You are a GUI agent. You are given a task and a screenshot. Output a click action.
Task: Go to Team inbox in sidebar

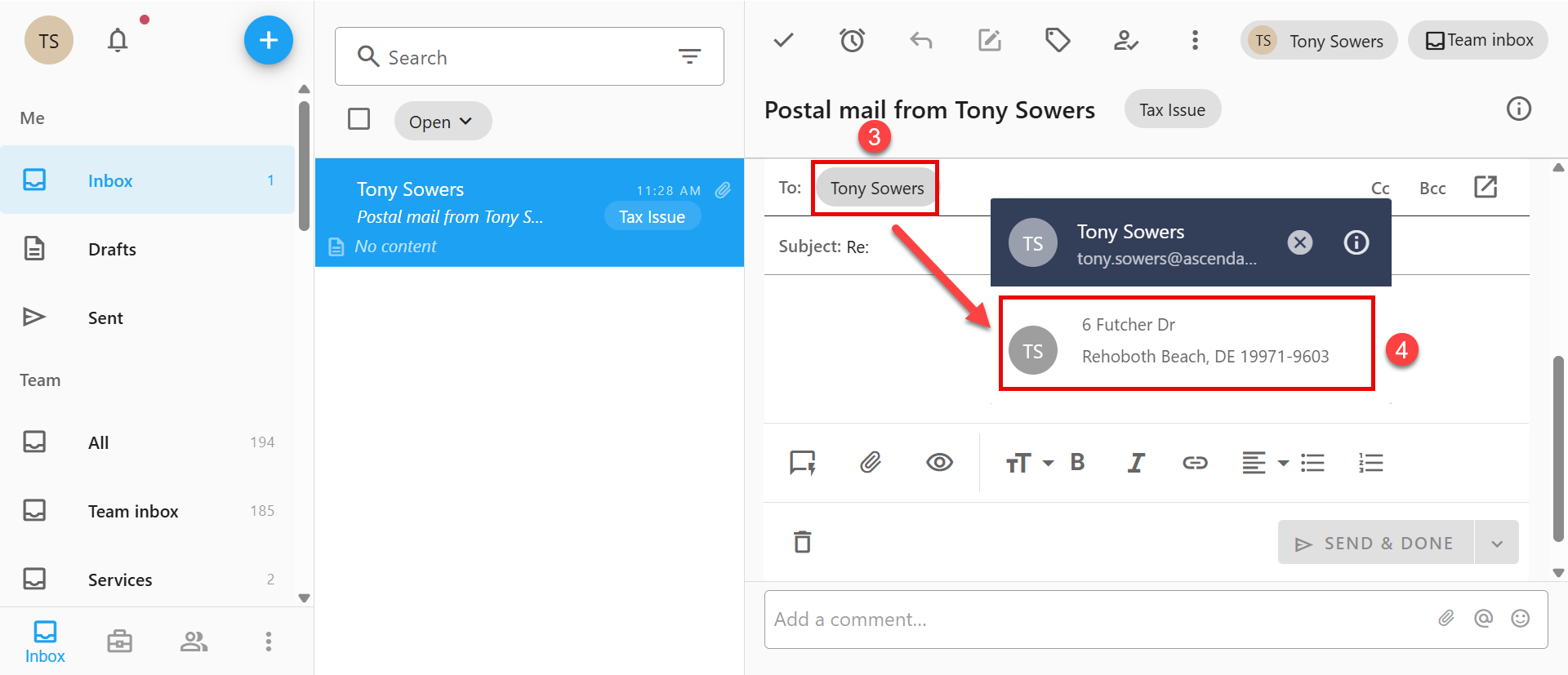coord(133,511)
